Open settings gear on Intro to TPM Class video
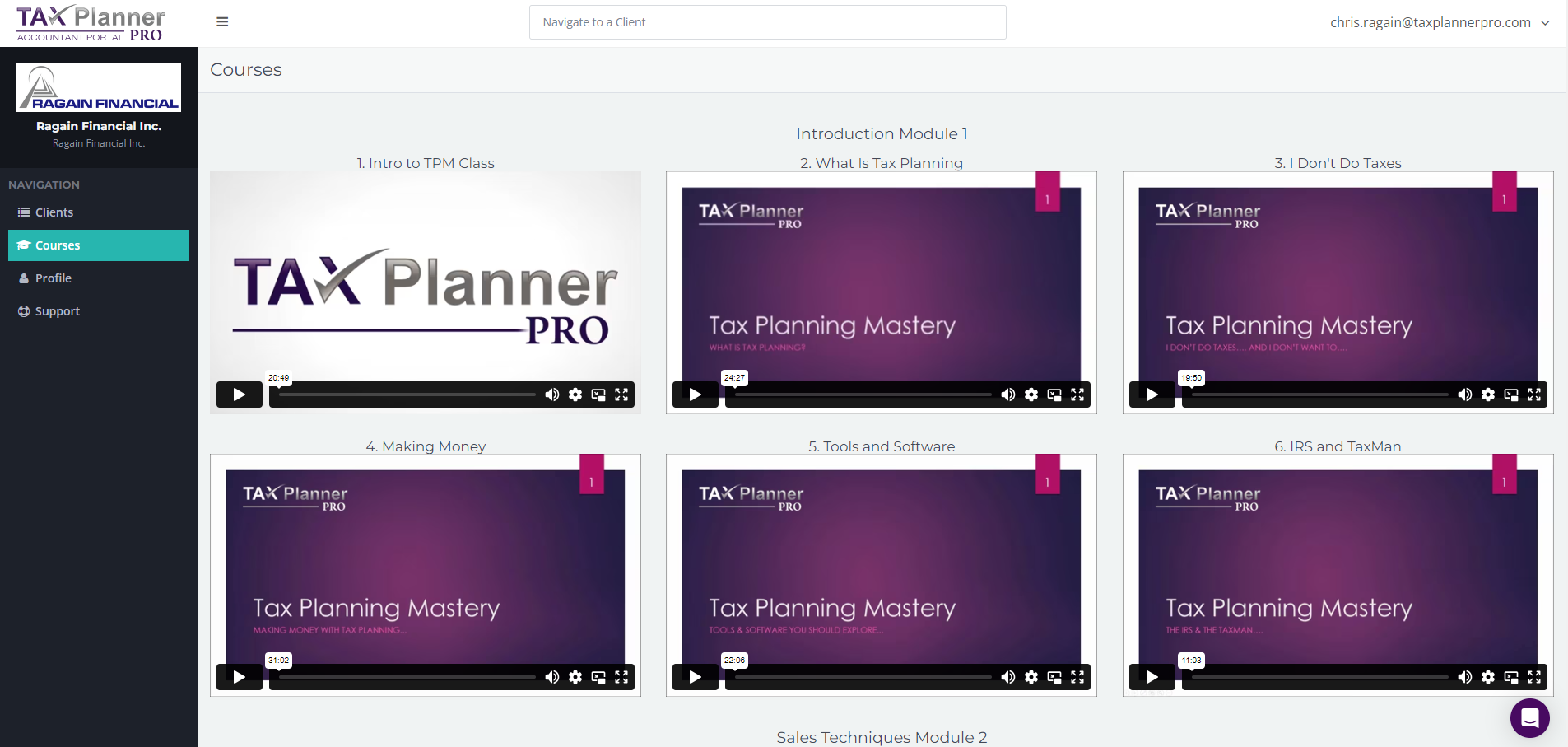The image size is (1568, 747). pos(575,395)
